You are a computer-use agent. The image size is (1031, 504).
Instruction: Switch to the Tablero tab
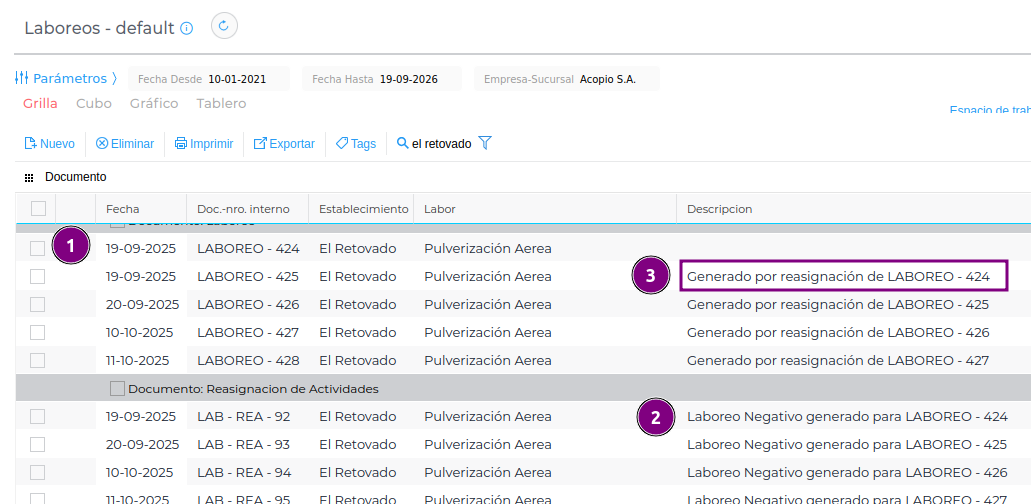click(x=222, y=104)
